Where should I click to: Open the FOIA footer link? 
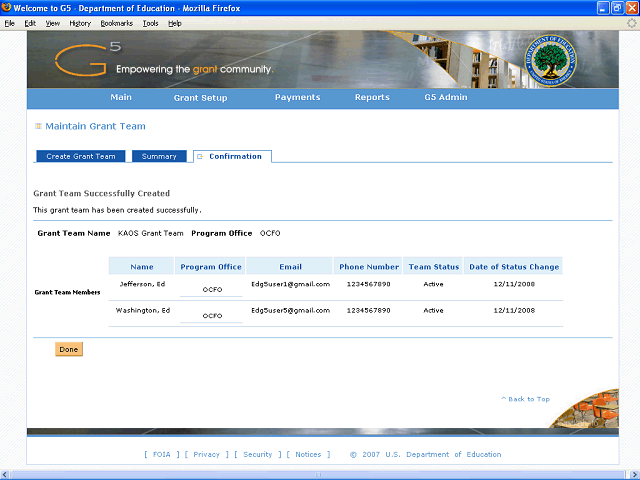click(x=161, y=455)
